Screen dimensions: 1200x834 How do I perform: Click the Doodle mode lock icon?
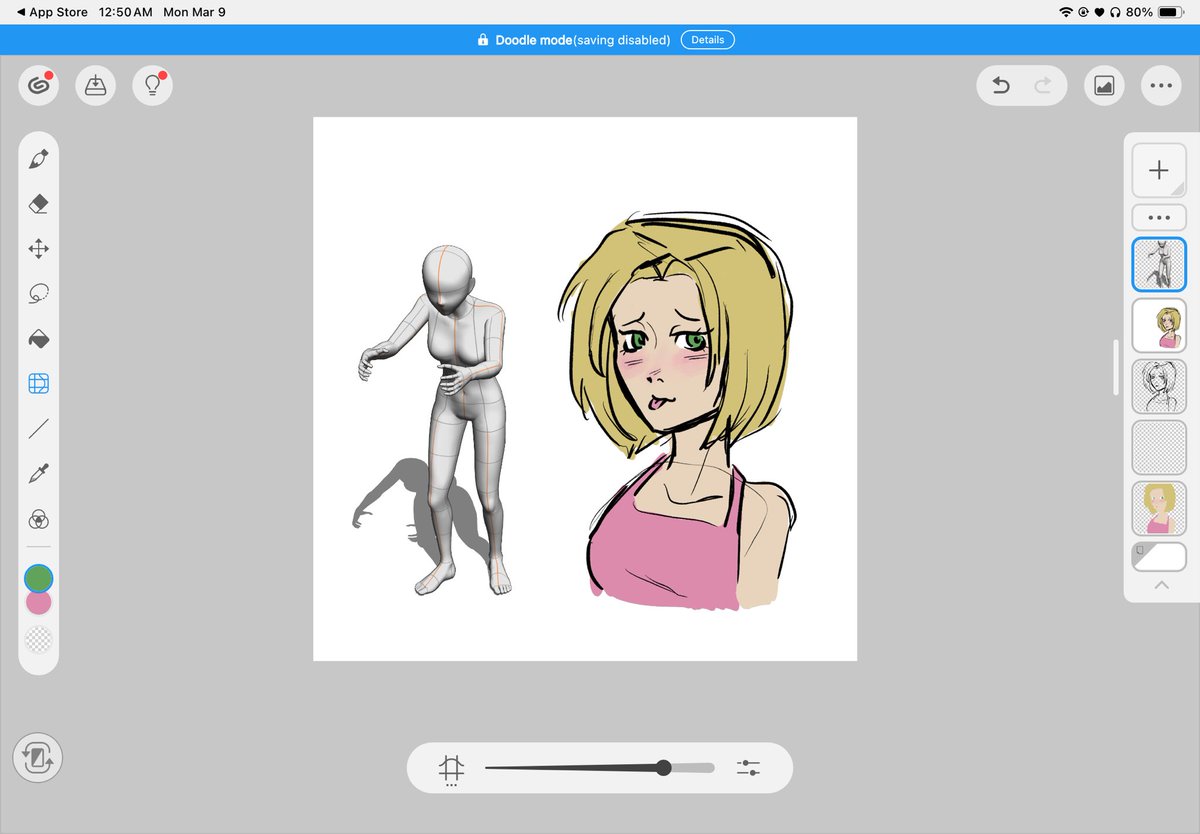(483, 40)
